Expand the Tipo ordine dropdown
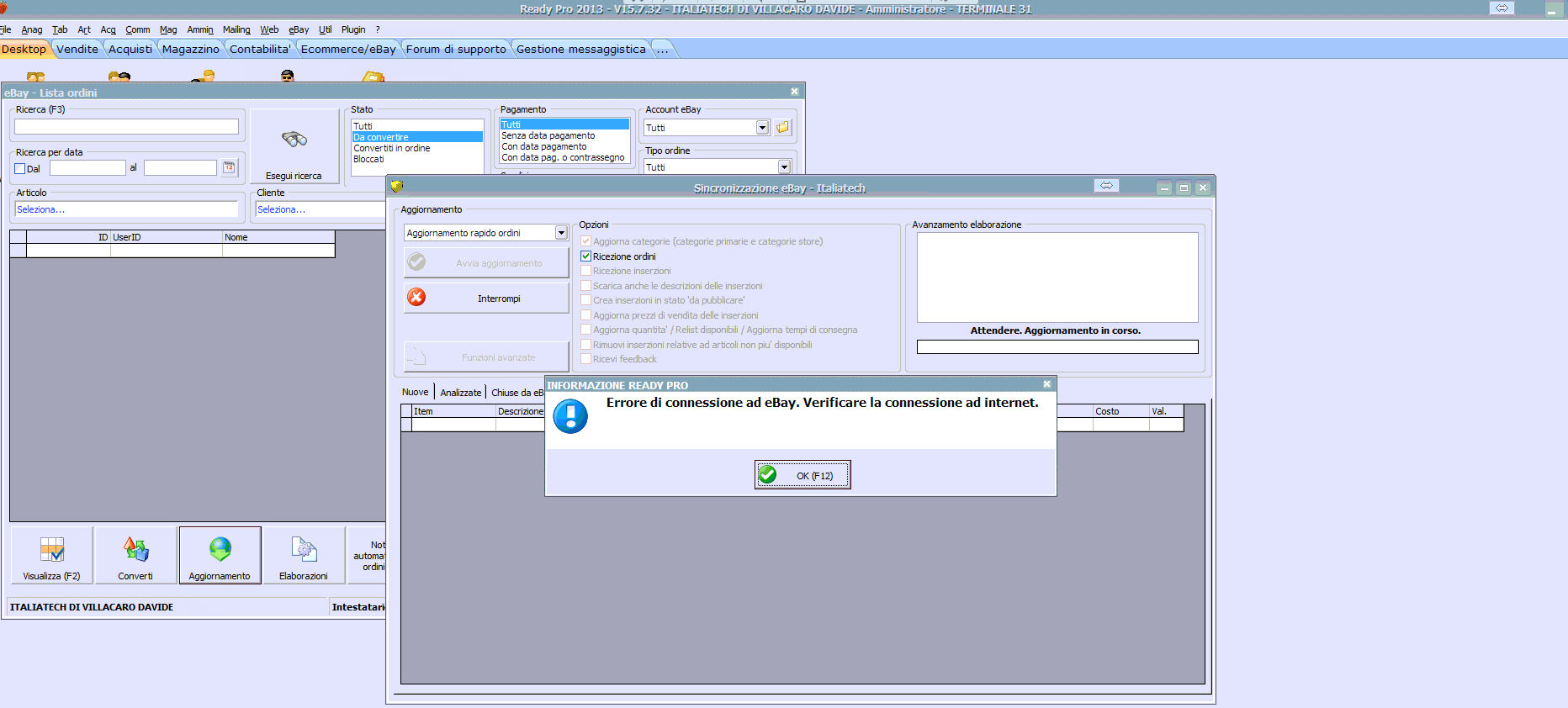This screenshot has height=708, width=1568. tap(784, 167)
